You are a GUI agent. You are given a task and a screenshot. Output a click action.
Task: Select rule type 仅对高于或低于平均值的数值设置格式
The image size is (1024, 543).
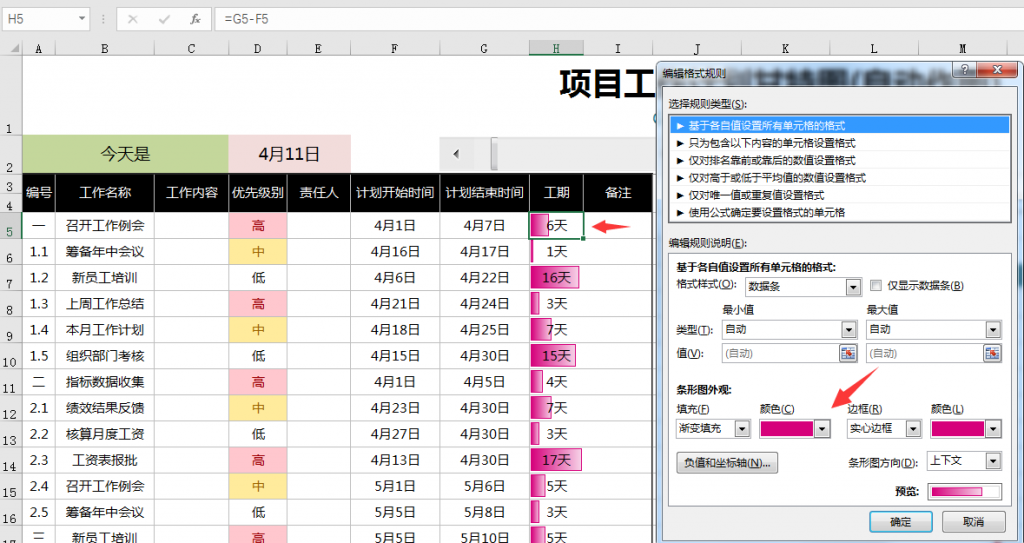click(x=839, y=177)
